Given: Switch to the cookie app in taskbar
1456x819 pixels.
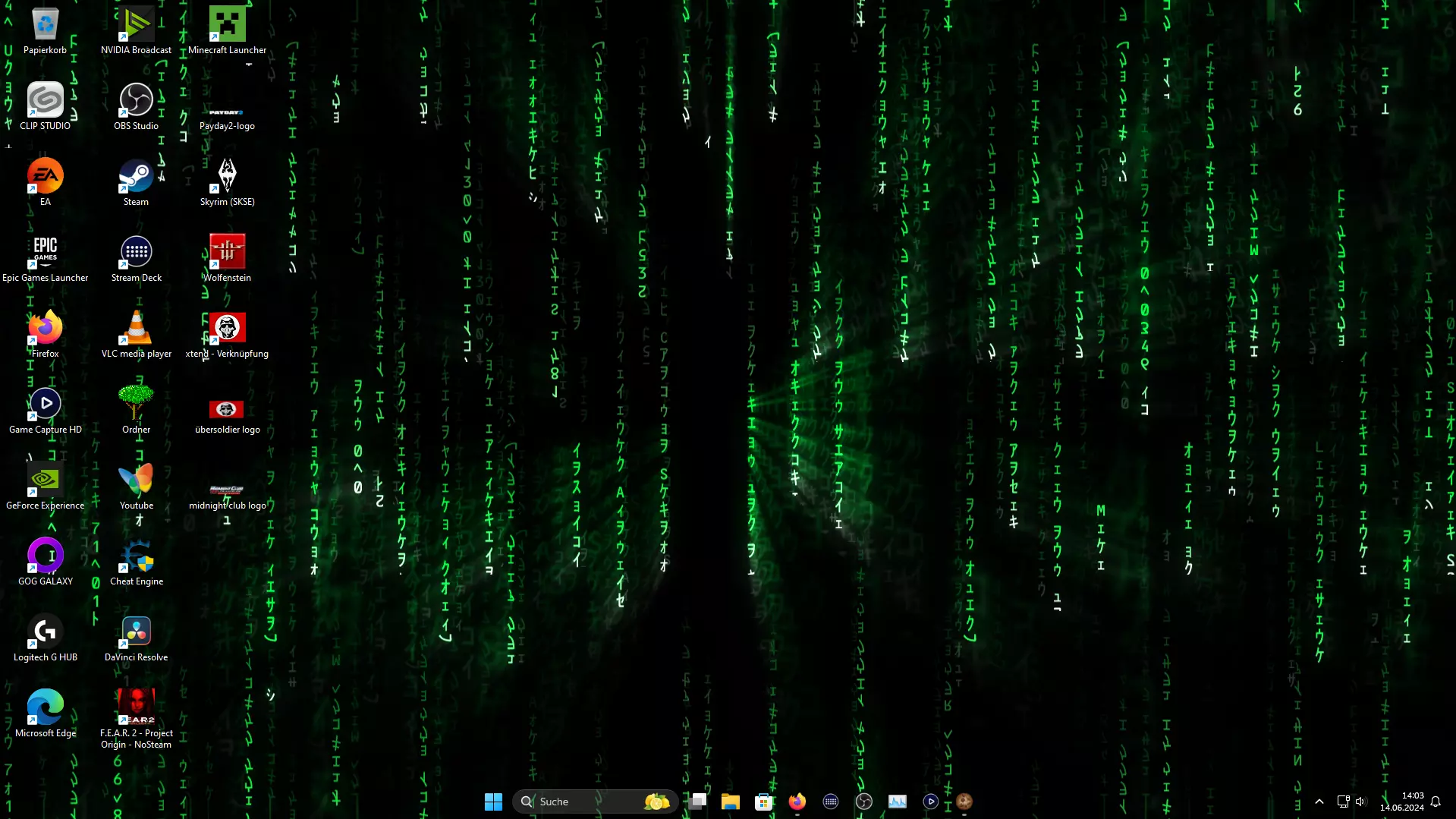Looking at the screenshot, I should pos(964,802).
